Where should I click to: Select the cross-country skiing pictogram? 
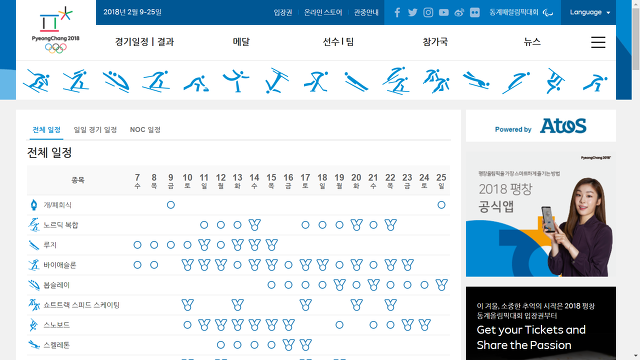pyautogui.click(x=156, y=81)
